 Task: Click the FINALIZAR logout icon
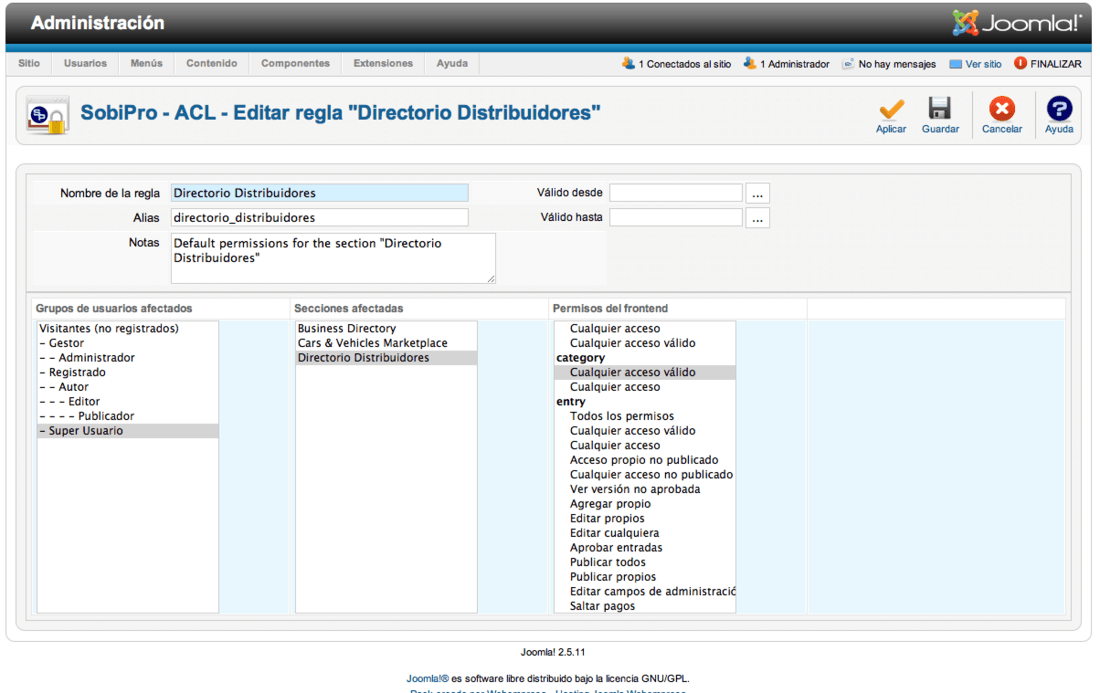coord(1020,63)
